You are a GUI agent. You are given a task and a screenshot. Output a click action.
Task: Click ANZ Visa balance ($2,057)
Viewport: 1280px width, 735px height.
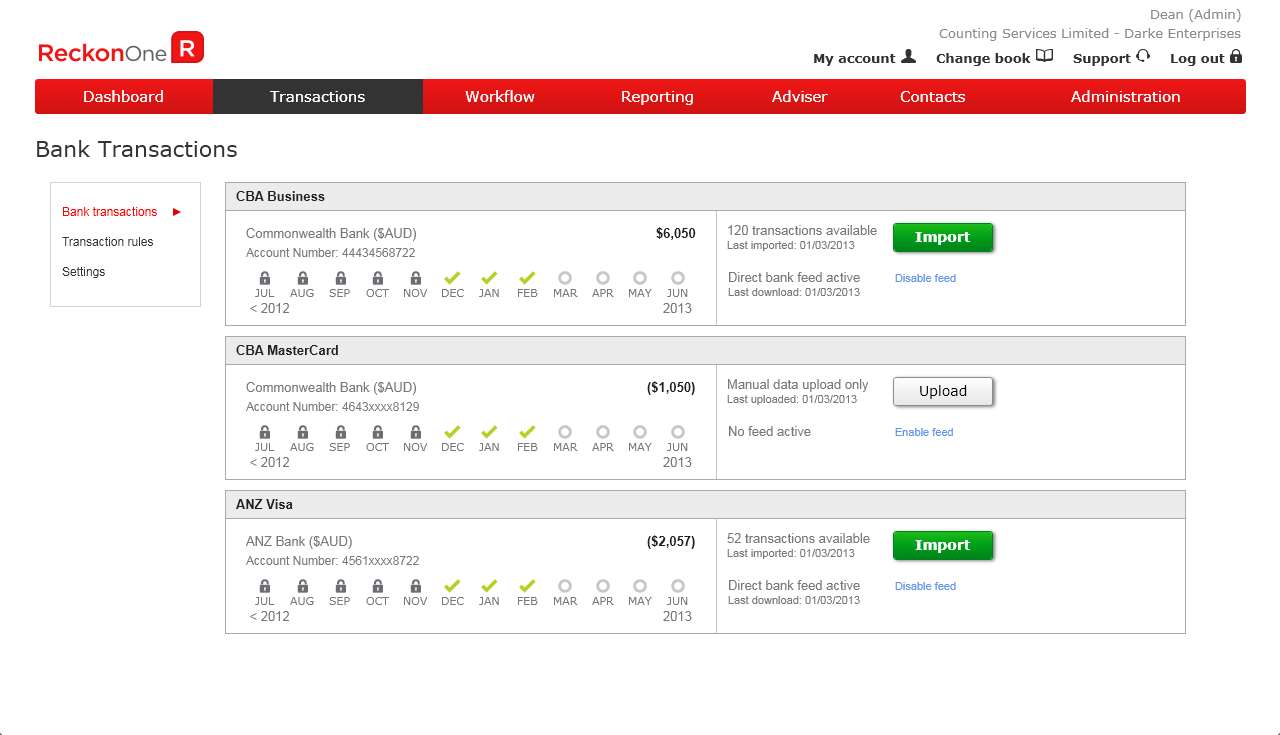coord(671,541)
